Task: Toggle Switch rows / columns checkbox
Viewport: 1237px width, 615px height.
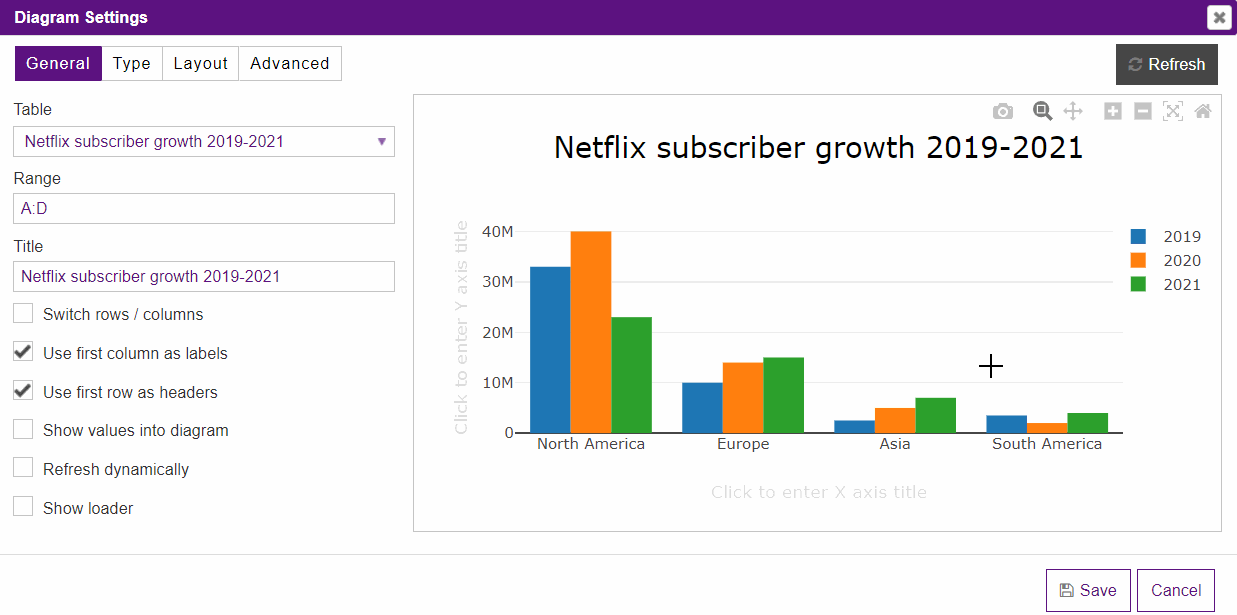Action: tap(23, 314)
